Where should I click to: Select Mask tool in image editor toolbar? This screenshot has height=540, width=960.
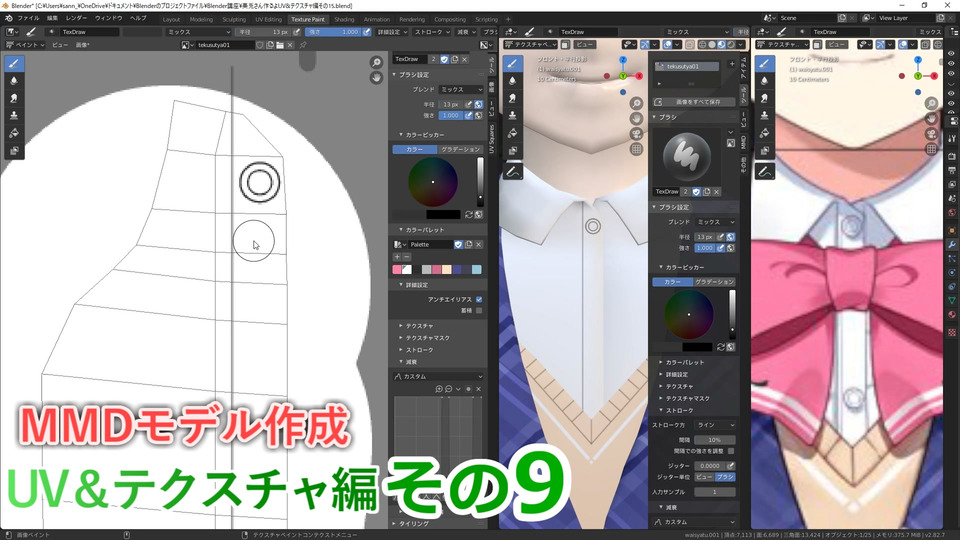pyautogui.click(x=14, y=151)
